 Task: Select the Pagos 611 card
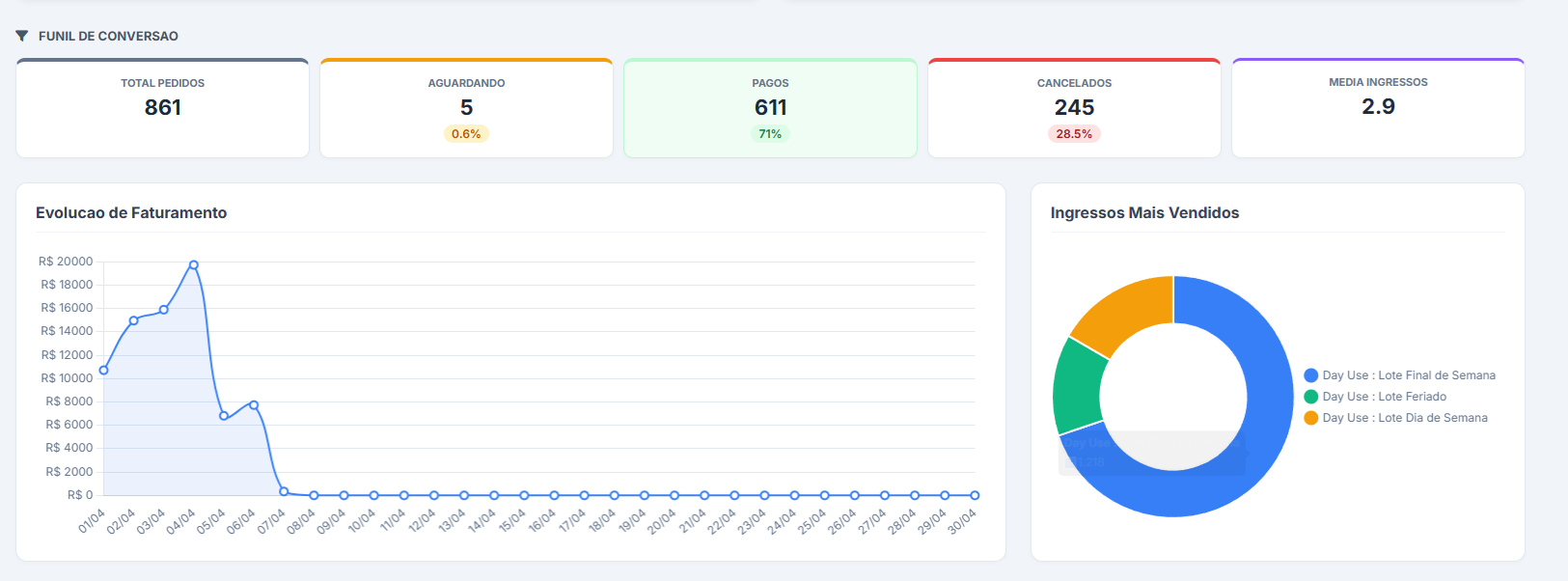(770, 108)
